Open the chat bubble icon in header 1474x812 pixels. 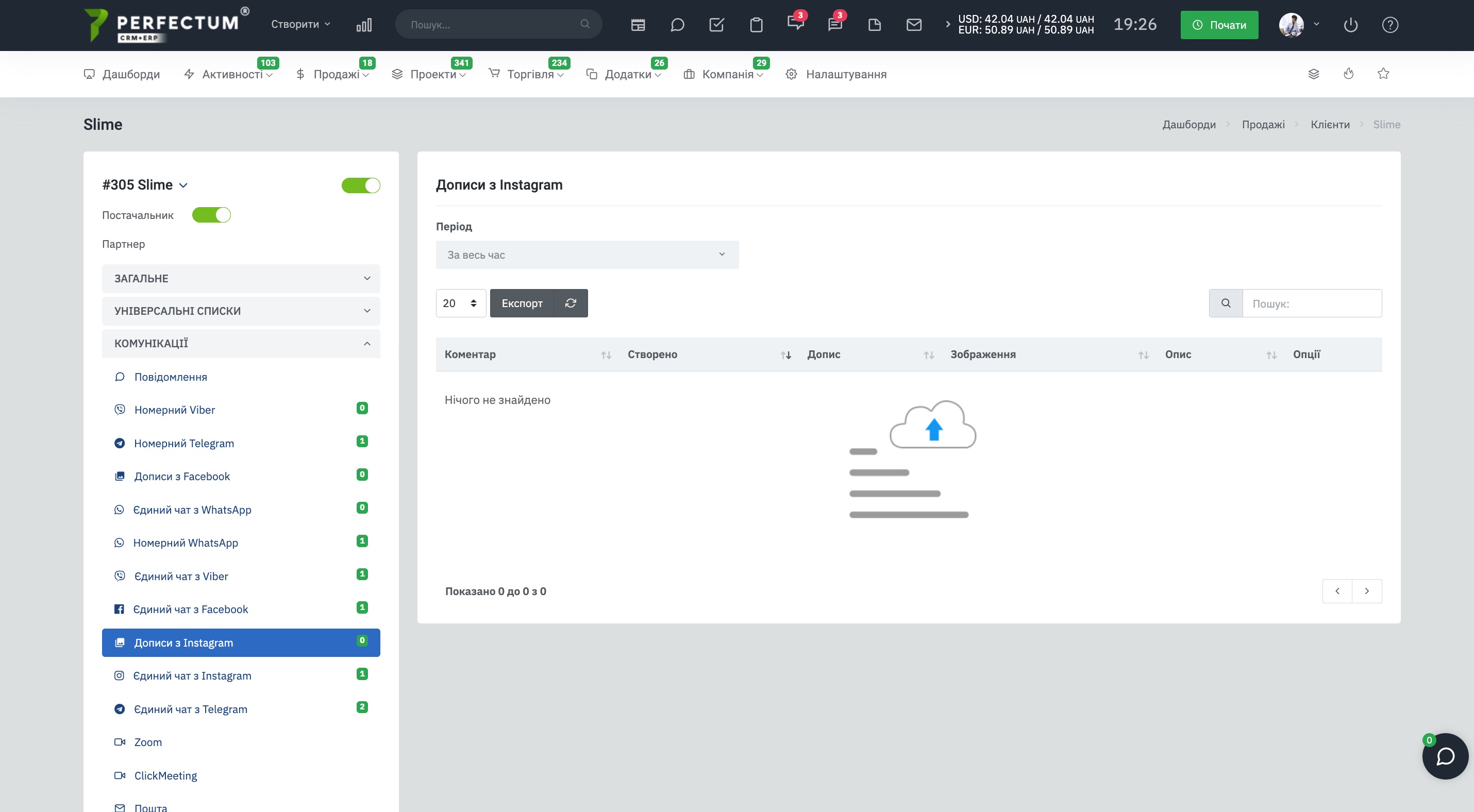pyautogui.click(x=678, y=25)
